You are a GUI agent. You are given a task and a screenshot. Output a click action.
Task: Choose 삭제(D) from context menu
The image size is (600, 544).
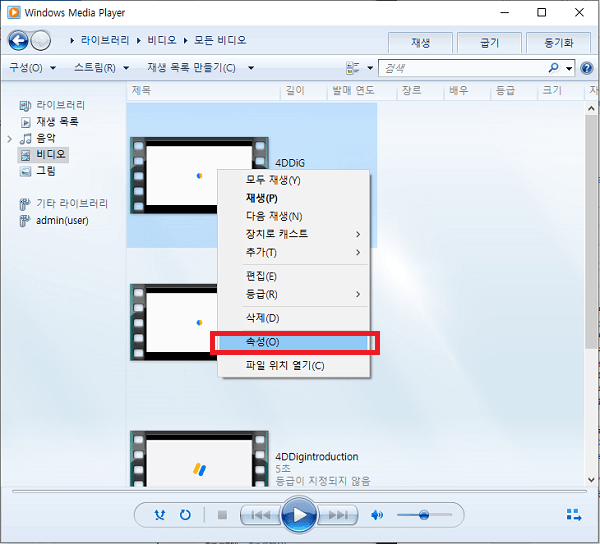(x=293, y=318)
